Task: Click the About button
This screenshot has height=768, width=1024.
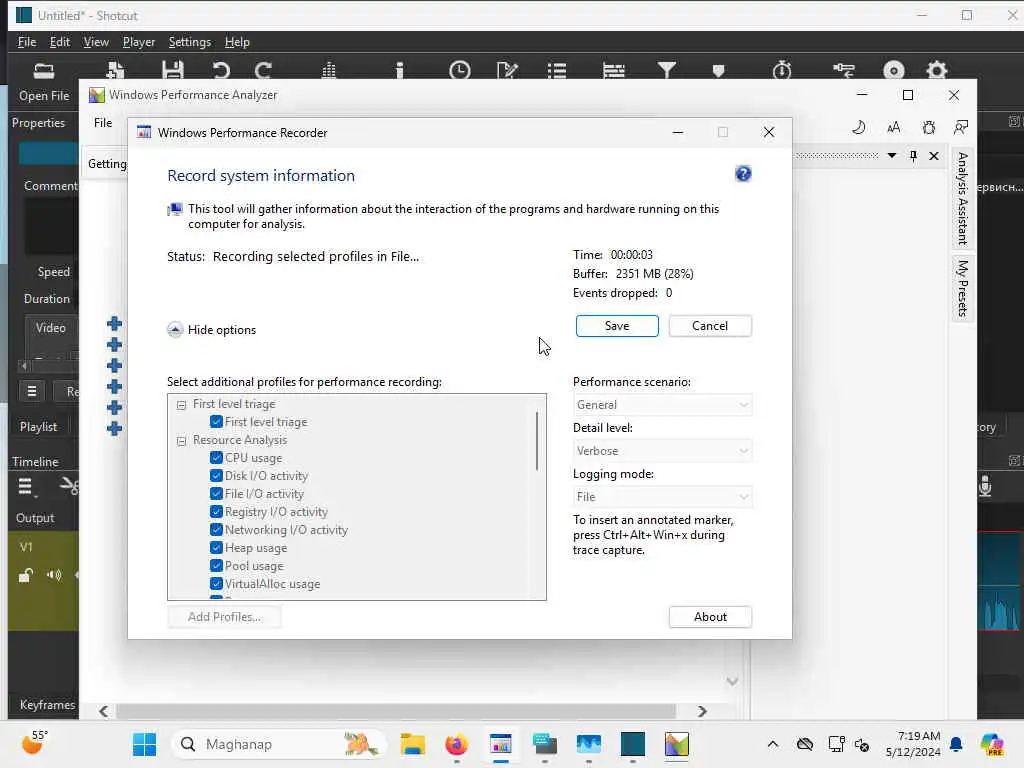Action: tap(710, 617)
